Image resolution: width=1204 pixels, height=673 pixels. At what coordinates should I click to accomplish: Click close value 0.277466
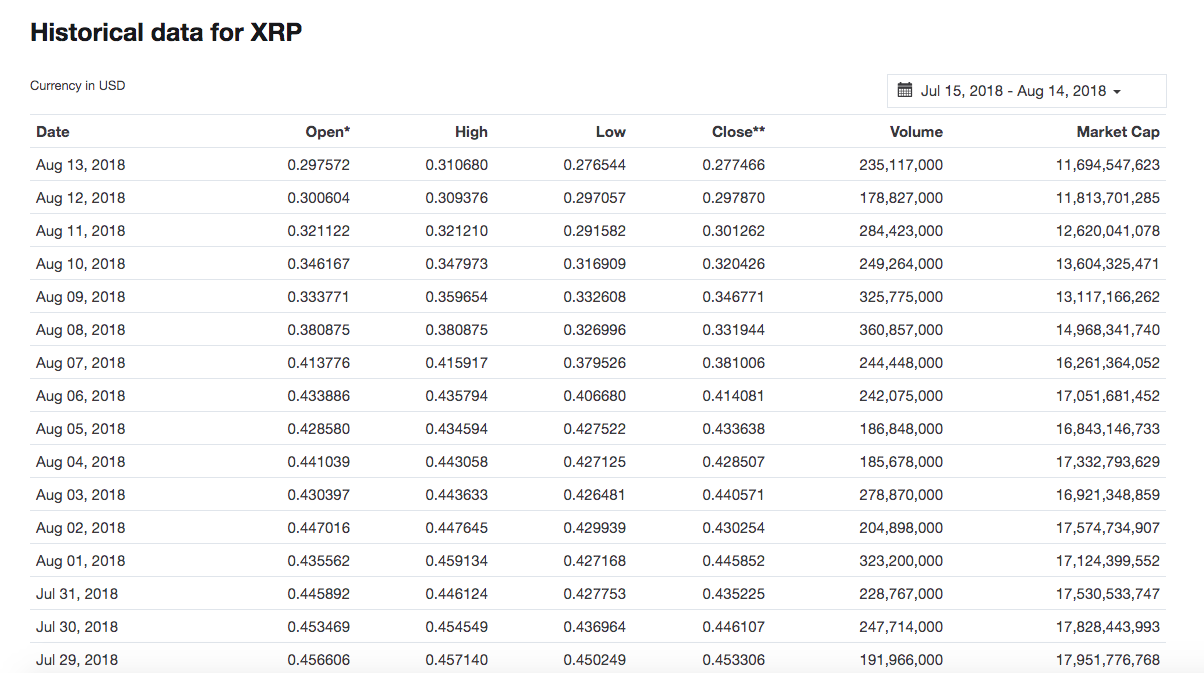click(733, 165)
